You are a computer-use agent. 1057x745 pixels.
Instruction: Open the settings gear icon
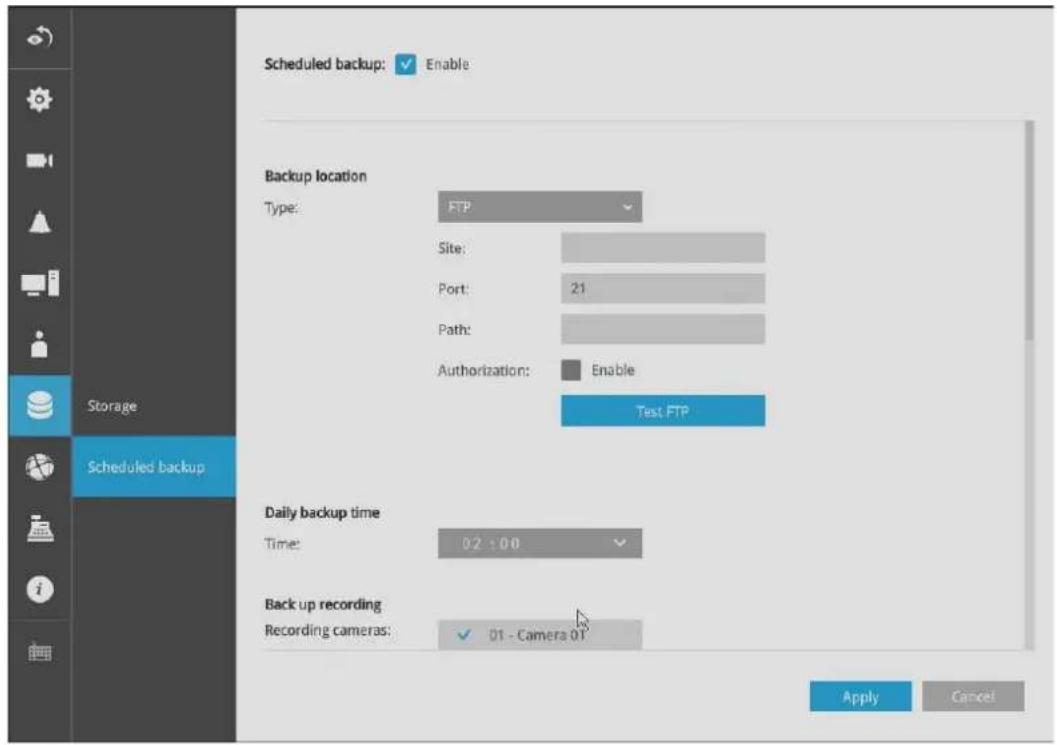(x=40, y=99)
